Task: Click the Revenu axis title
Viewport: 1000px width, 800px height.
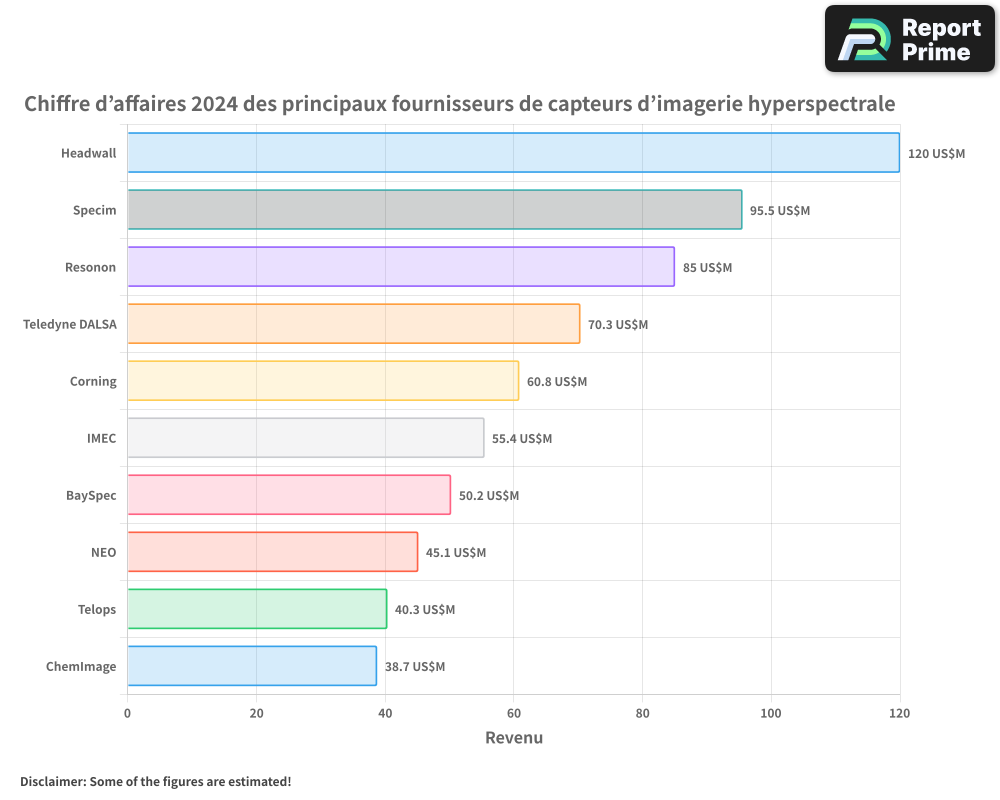Action: coord(513,738)
